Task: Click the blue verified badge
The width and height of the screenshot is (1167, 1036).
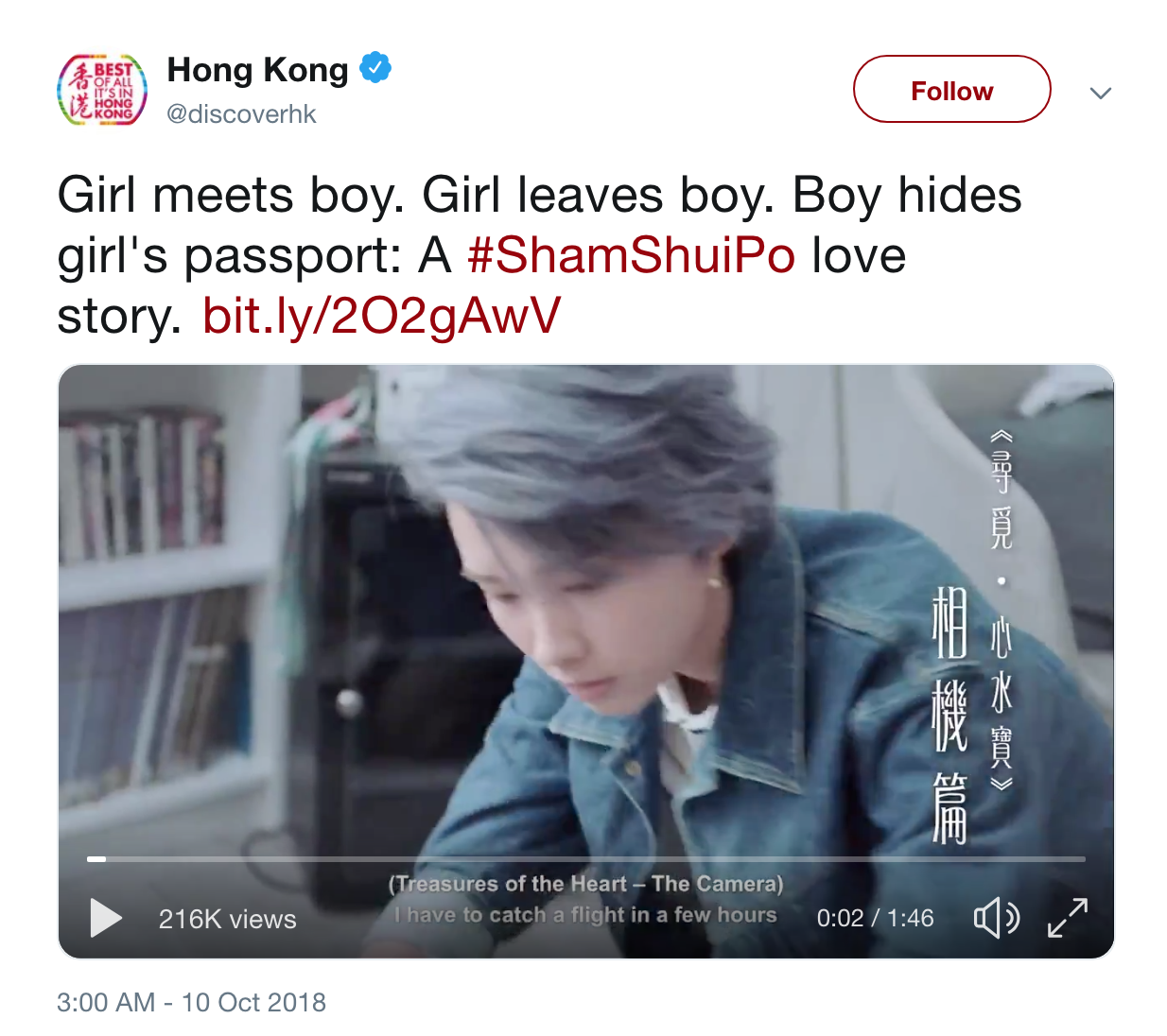Action: pyautogui.click(x=375, y=68)
